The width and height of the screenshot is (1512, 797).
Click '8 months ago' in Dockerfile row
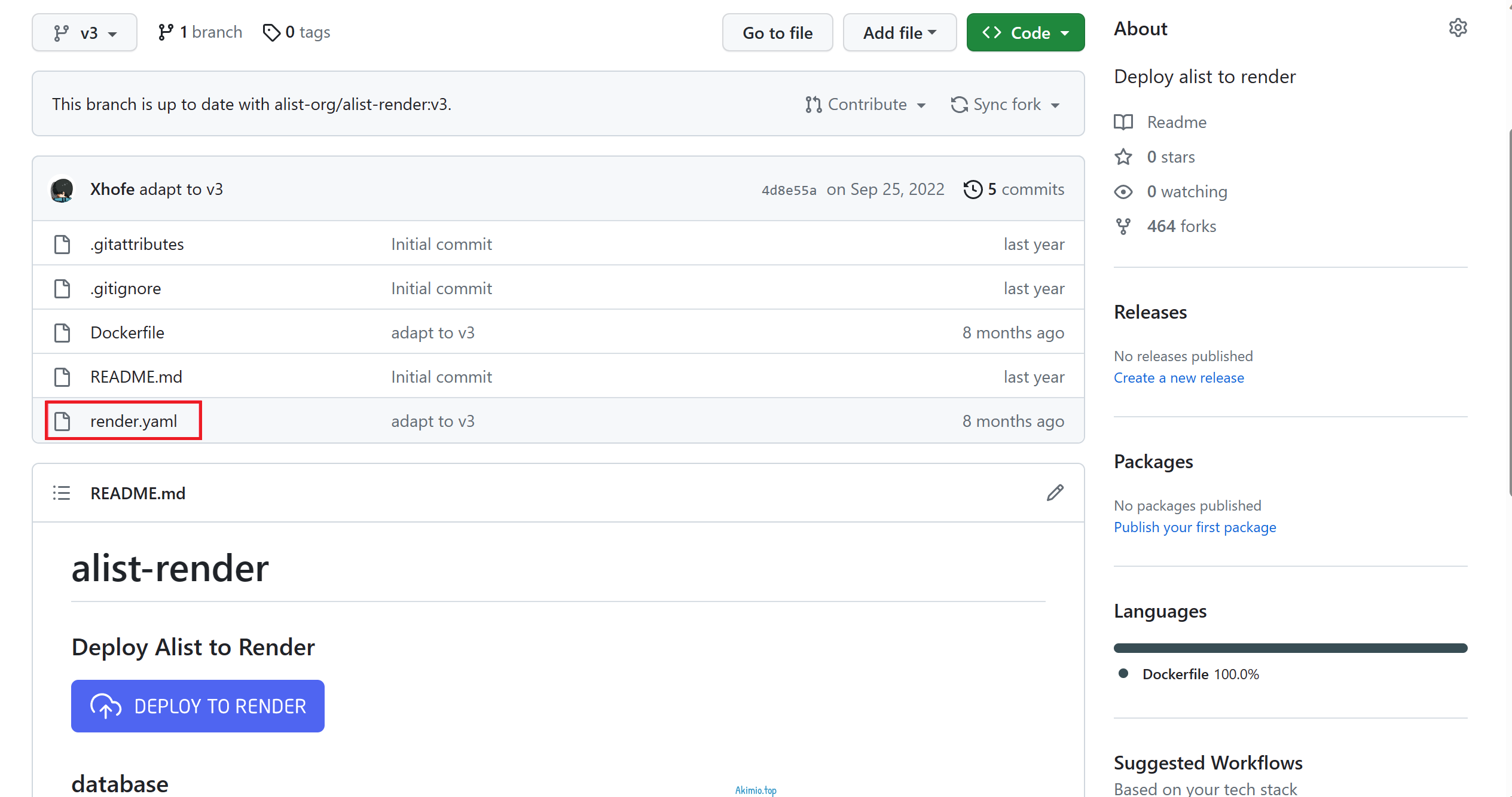1013,333
